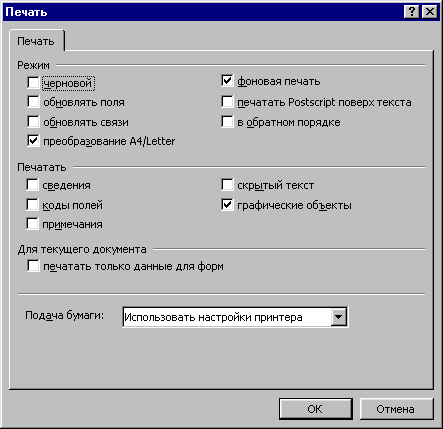Viewport: 443px width, 429px height.
Task: Click the Отмена button
Action: [396, 409]
